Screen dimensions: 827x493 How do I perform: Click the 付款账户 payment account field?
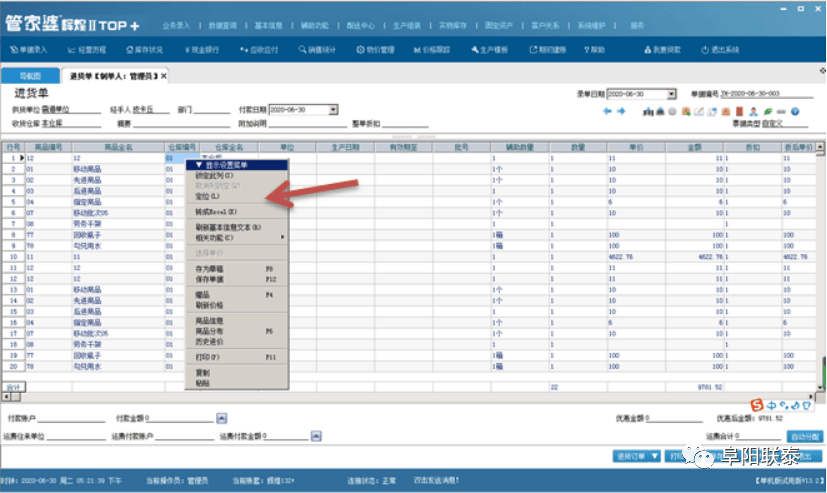(x=71, y=418)
